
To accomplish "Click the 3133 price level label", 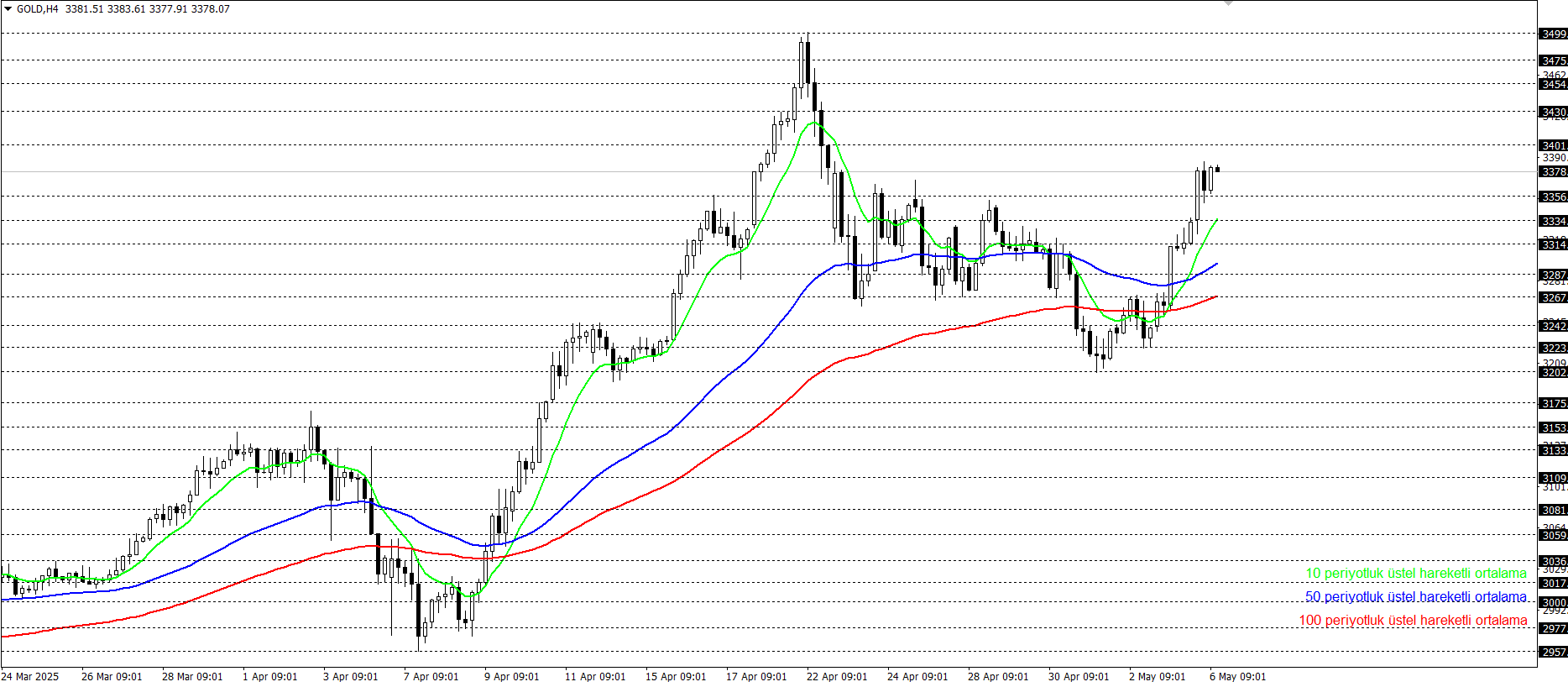I will coord(1553,451).
